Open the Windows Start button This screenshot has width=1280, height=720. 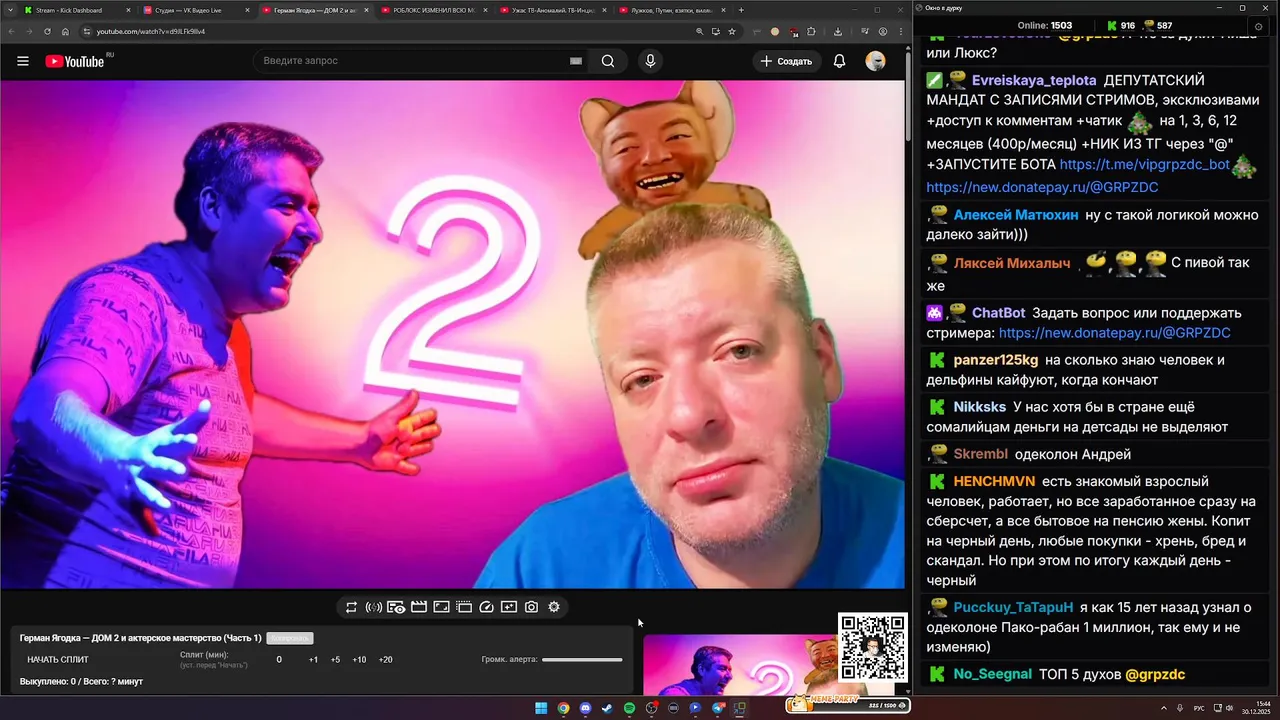point(541,708)
